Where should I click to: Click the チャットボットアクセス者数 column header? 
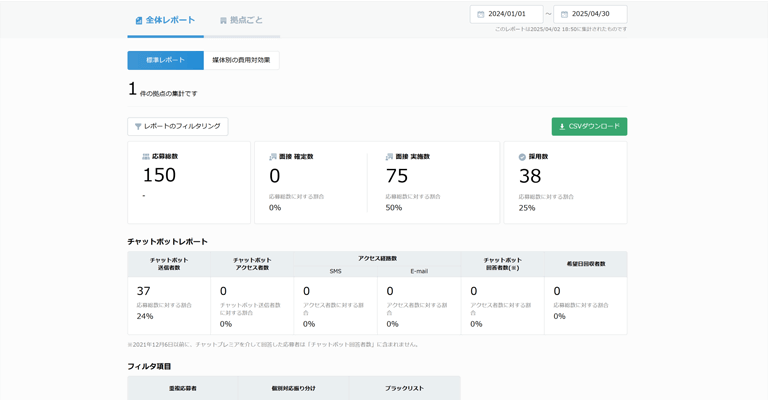coord(252,264)
